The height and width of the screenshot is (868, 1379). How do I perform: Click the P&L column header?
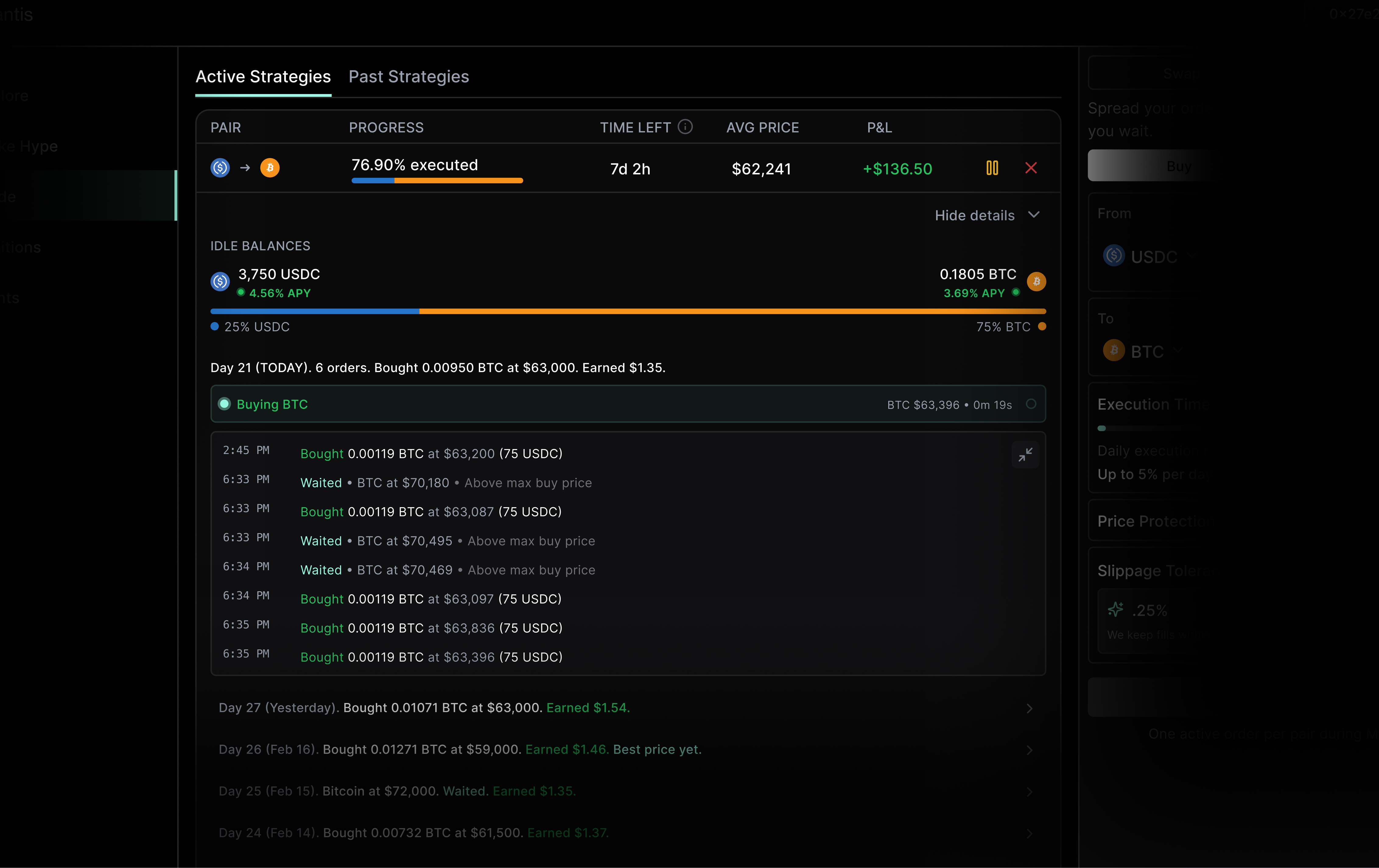click(x=879, y=127)
